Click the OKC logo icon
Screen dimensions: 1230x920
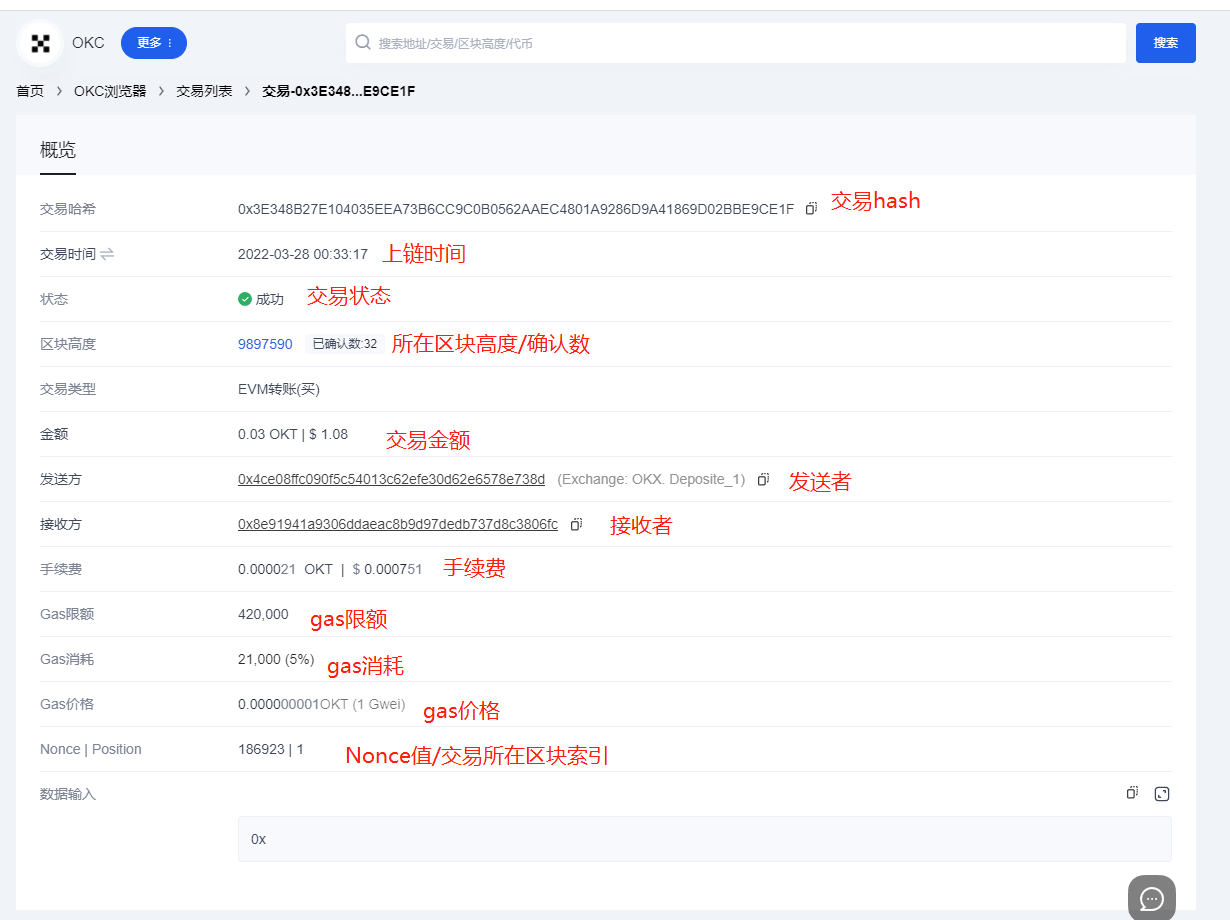pyautogui.click(x=39, y=42)
